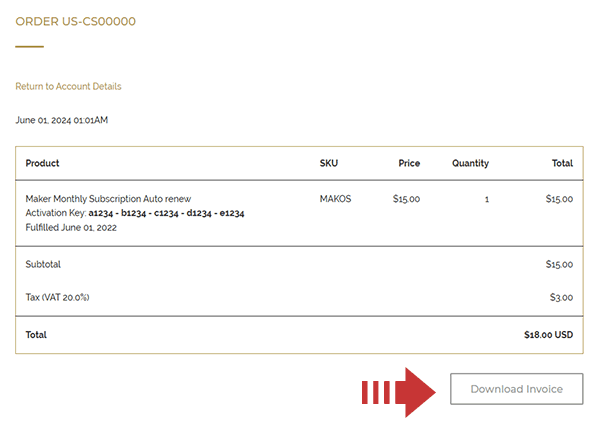Click the SKU column header

pos(329,163)
